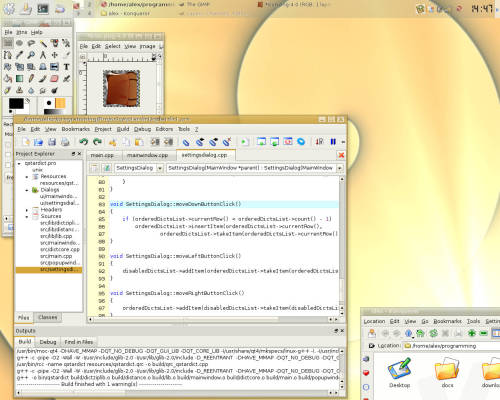500x400 pixels.
Task: Click the orange pattern swatch in GIMP toolbox
Action: [x=60, y=103]
